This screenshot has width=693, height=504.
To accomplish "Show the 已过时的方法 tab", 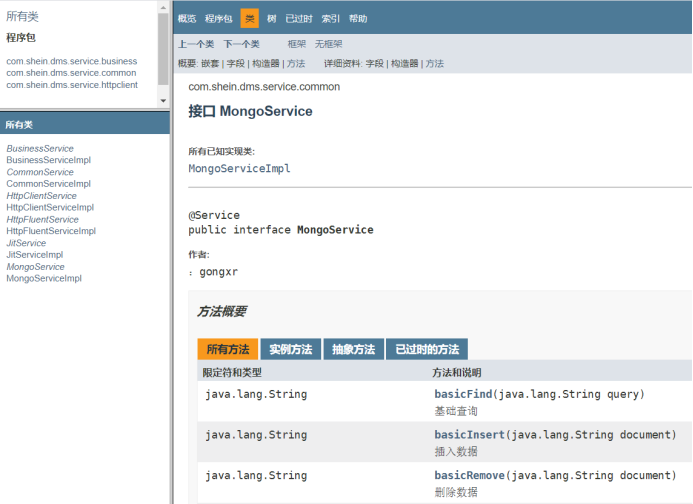I will [x=426, y=350].
